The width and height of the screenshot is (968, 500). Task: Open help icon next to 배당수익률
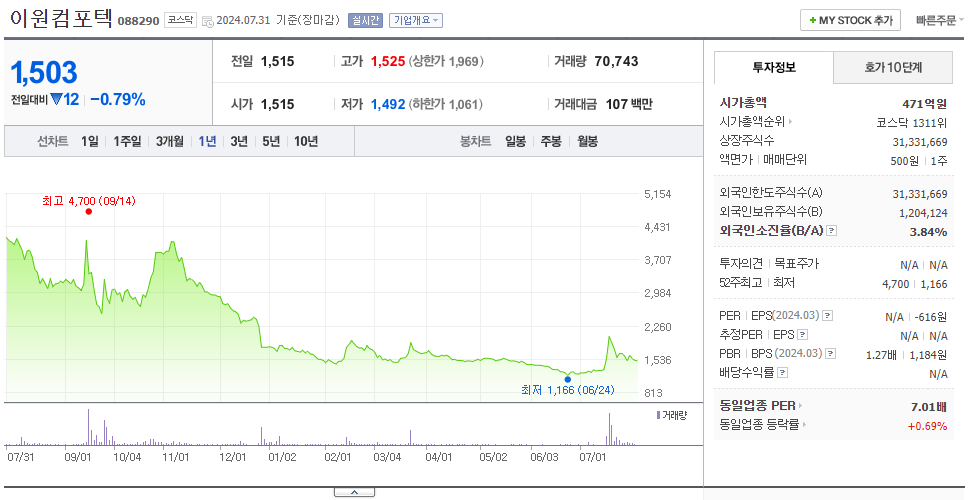[x=782, y=373]
